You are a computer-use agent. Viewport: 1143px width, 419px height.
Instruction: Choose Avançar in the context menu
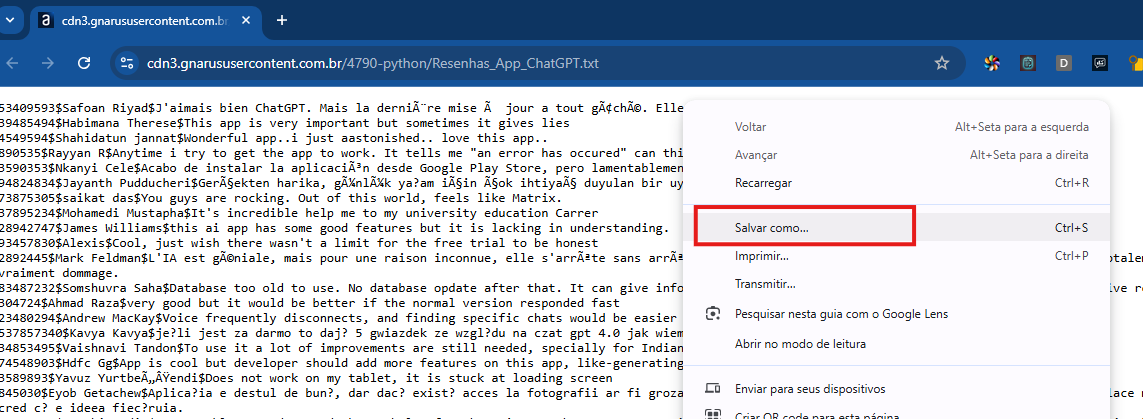click(897, 155)
